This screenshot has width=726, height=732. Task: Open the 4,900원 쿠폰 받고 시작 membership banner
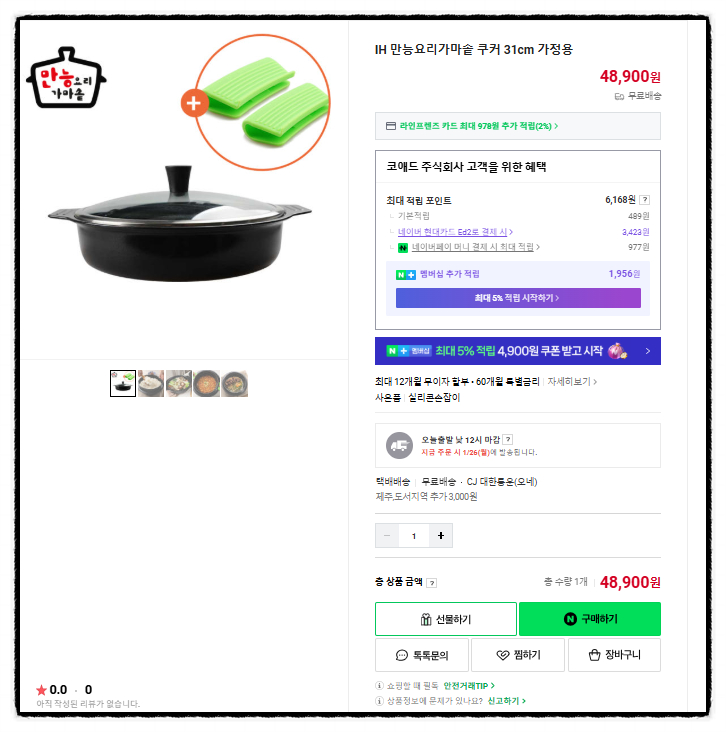pos(518,351)
